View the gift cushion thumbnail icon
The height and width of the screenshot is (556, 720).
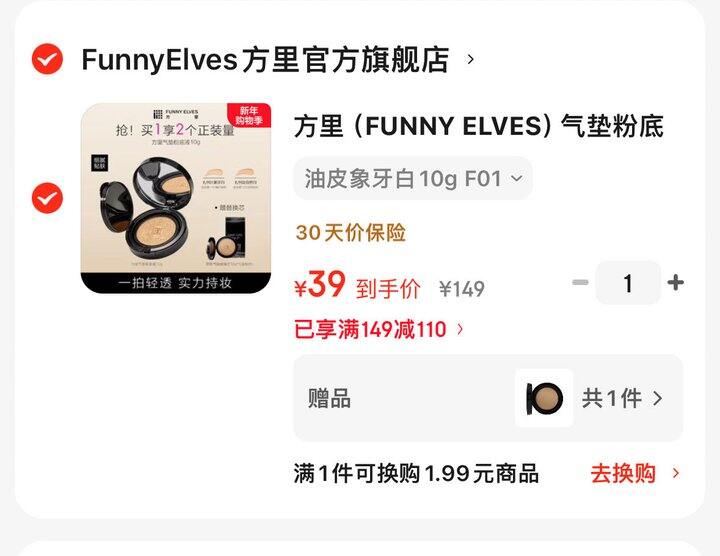544,398
